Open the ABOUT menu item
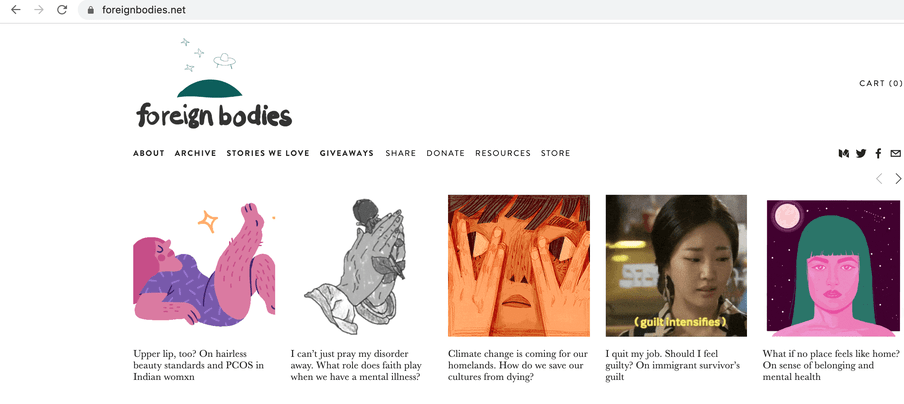This screenshot has width=904, height=404. (x=149, y=153)
